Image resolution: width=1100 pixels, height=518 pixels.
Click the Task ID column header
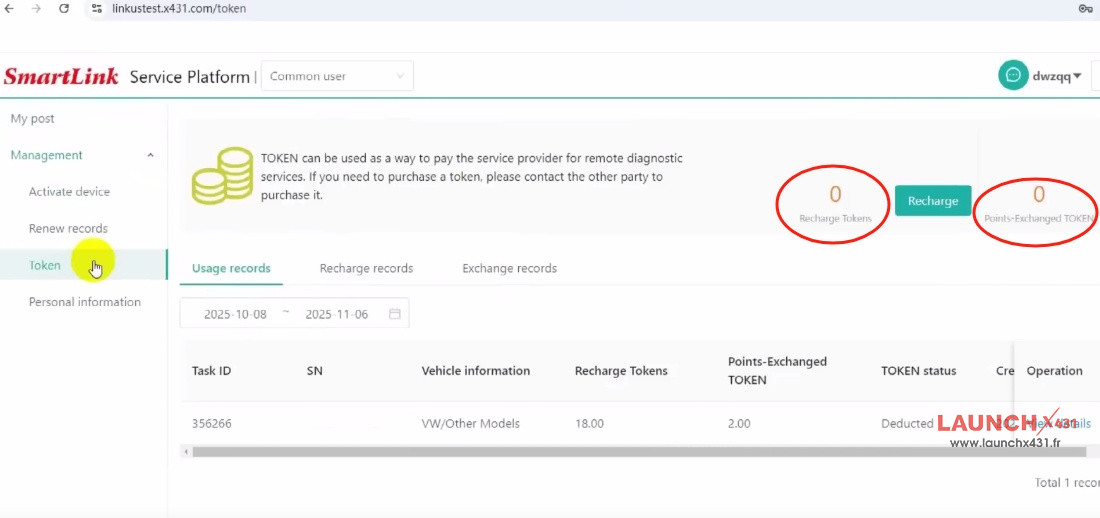tap(211, 371)
